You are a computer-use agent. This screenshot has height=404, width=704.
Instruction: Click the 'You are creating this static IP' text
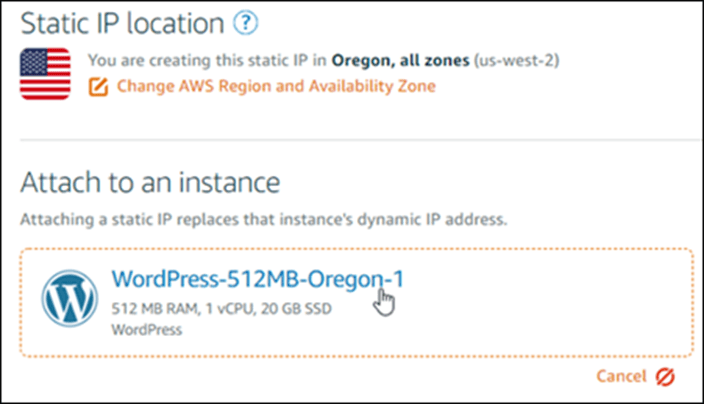point(200,60)
